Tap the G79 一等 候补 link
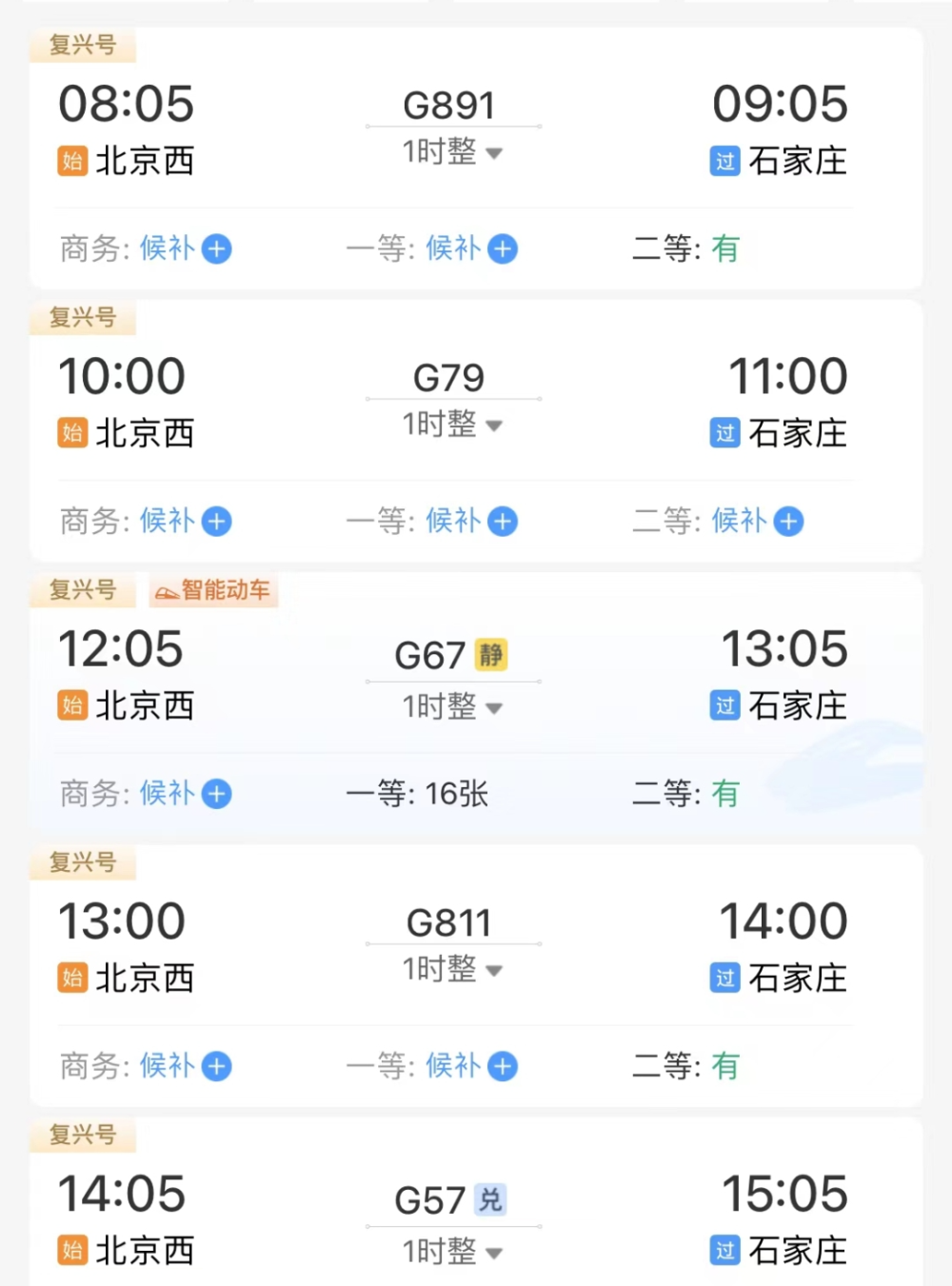The height and width of the screenshot is (1286, 952). (x=453, y=522)
